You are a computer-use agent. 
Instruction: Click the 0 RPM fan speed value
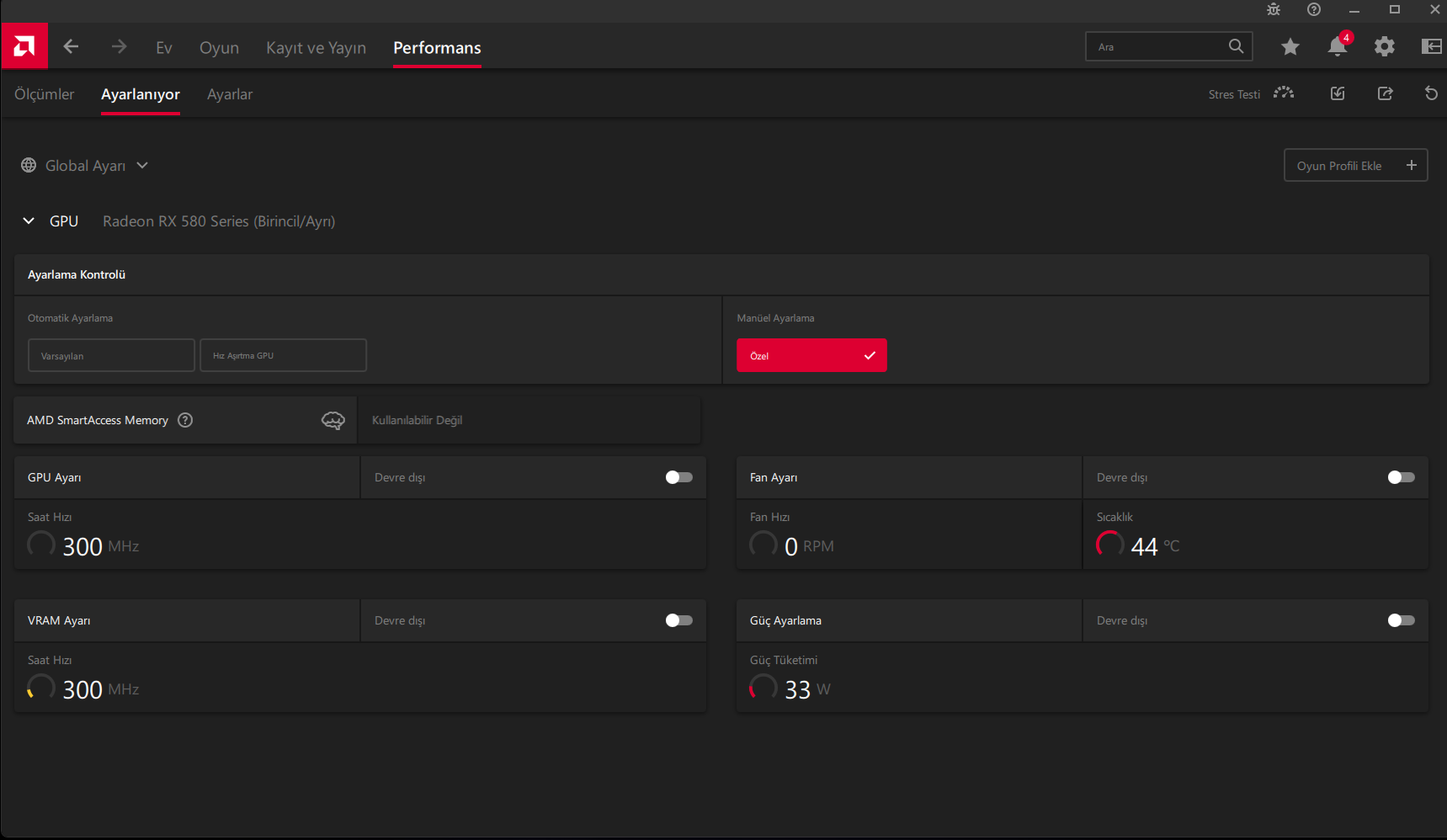tap(809, 546)
